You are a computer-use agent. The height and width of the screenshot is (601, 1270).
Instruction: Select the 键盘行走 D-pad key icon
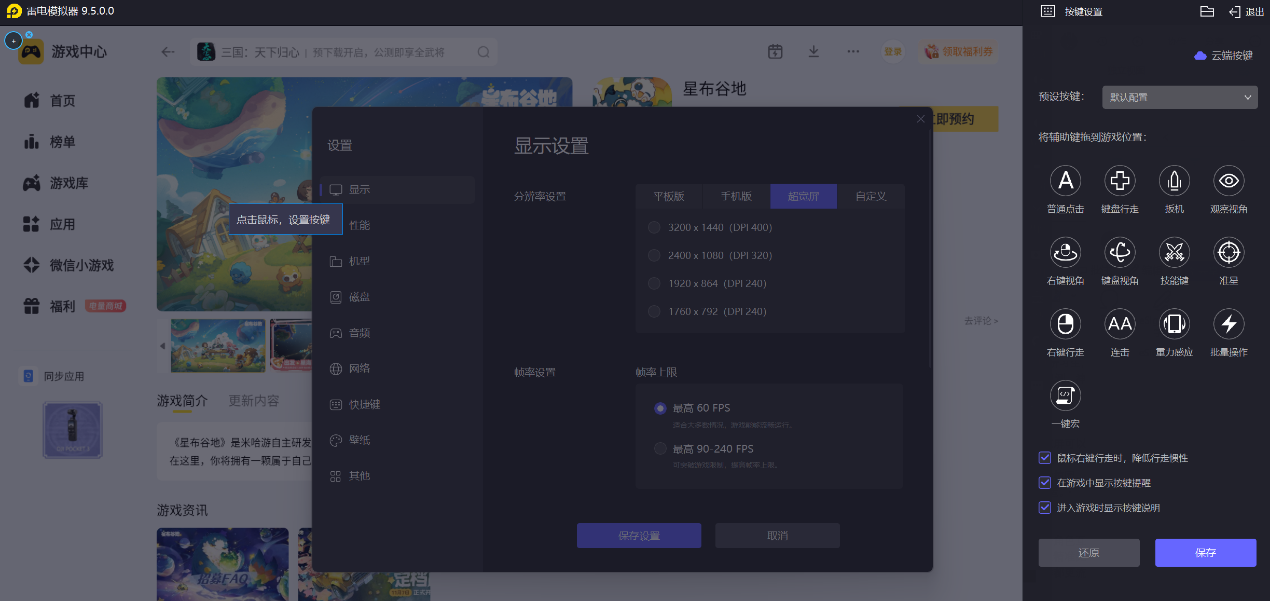pos(1119,181)
